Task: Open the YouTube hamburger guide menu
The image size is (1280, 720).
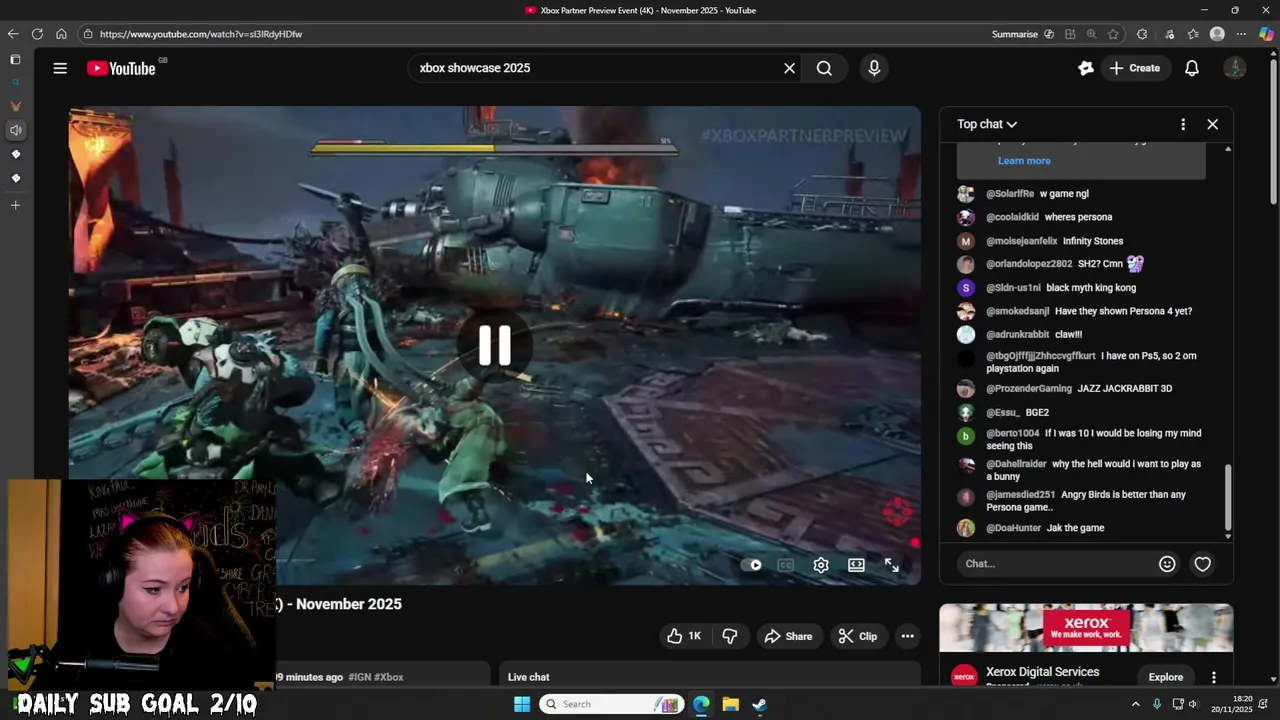Action: [60, 68]
